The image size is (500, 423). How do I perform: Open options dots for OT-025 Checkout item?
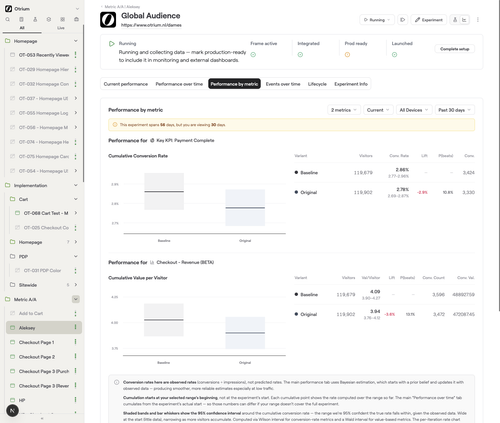click(75, 228)
